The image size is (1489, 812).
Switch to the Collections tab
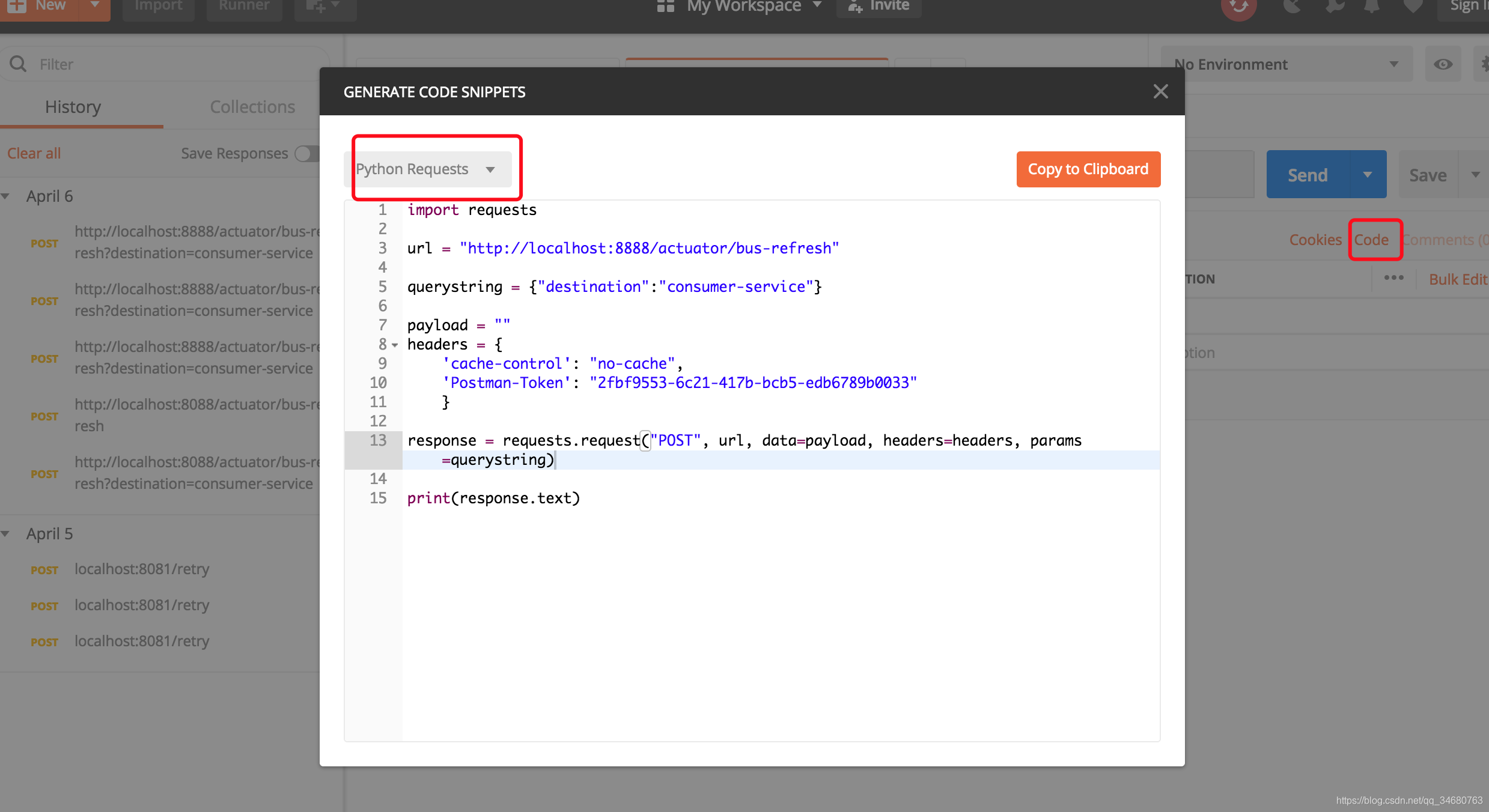[252, 107]
